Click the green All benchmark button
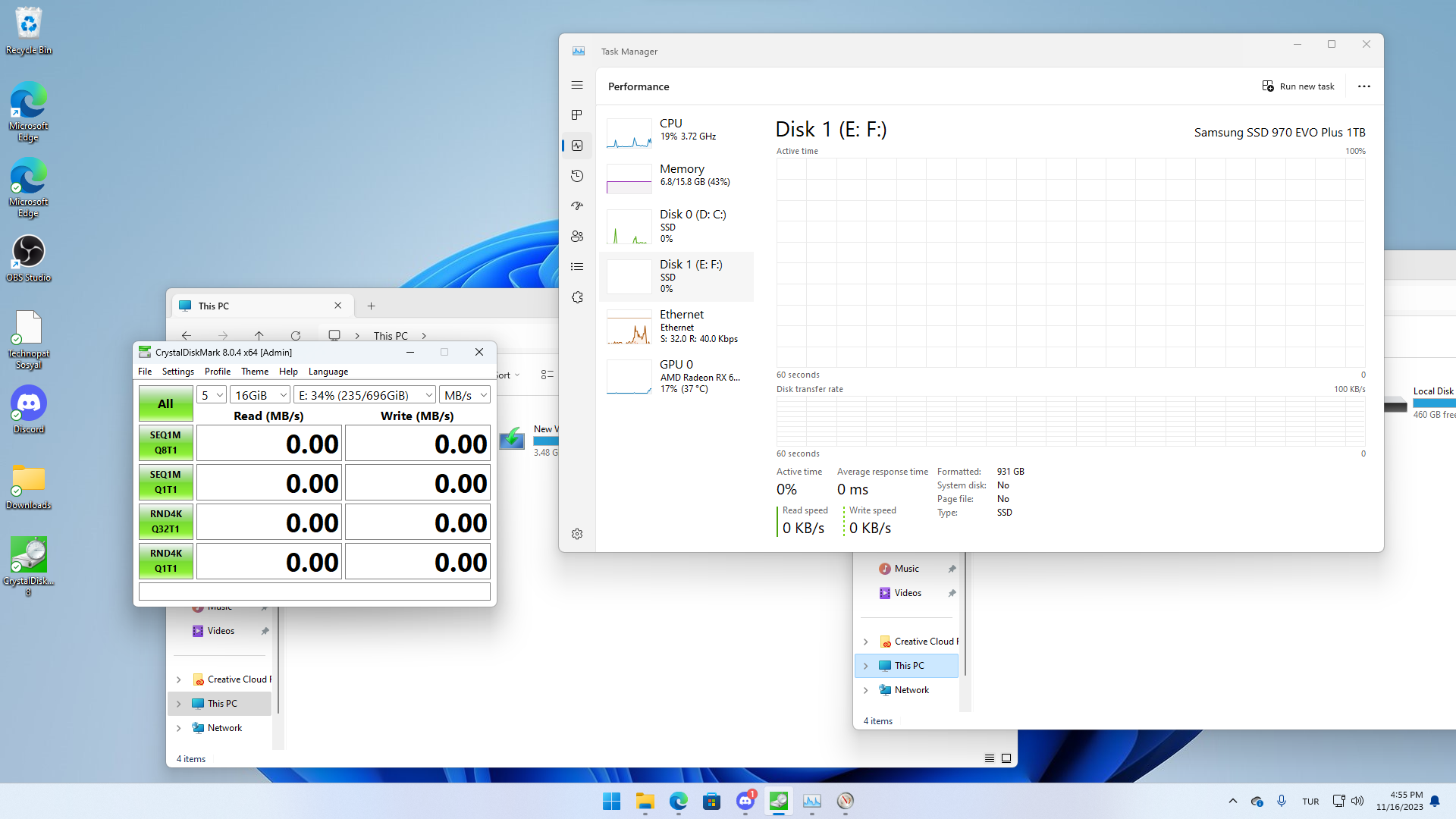The image size is (1456, 819). [165, 404]
